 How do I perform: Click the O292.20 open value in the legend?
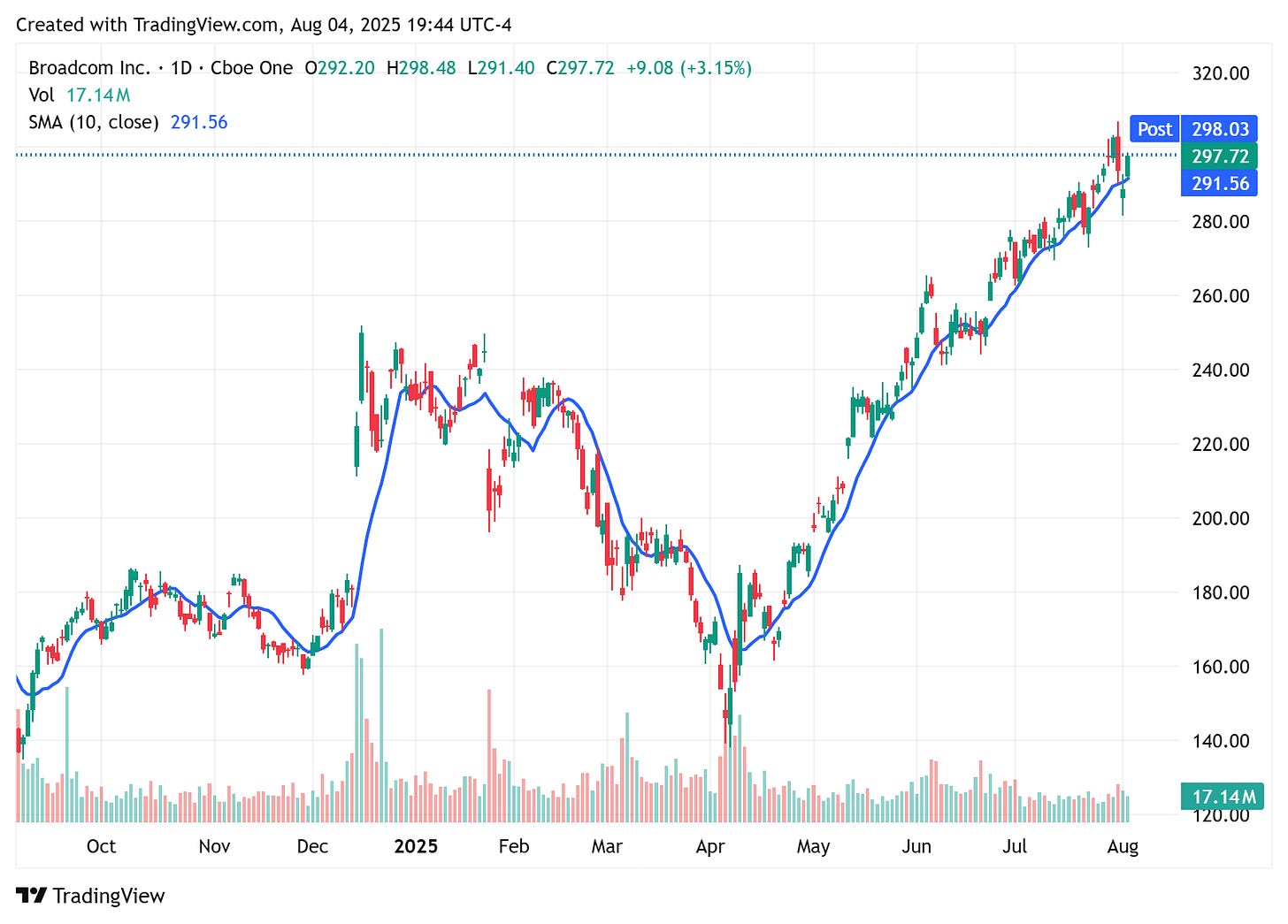[x=340, y=67]
